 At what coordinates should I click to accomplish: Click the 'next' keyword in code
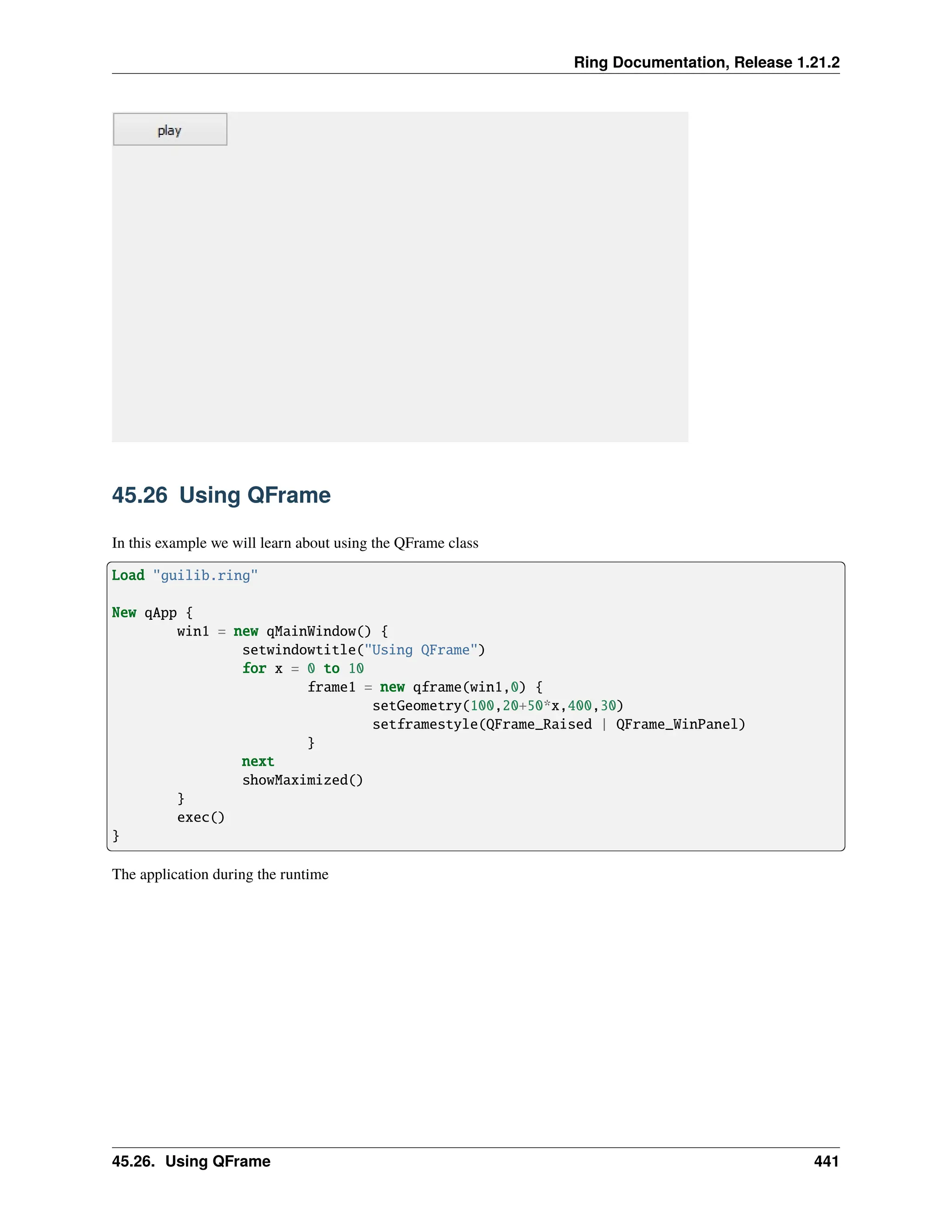click(x=258, y=762)
